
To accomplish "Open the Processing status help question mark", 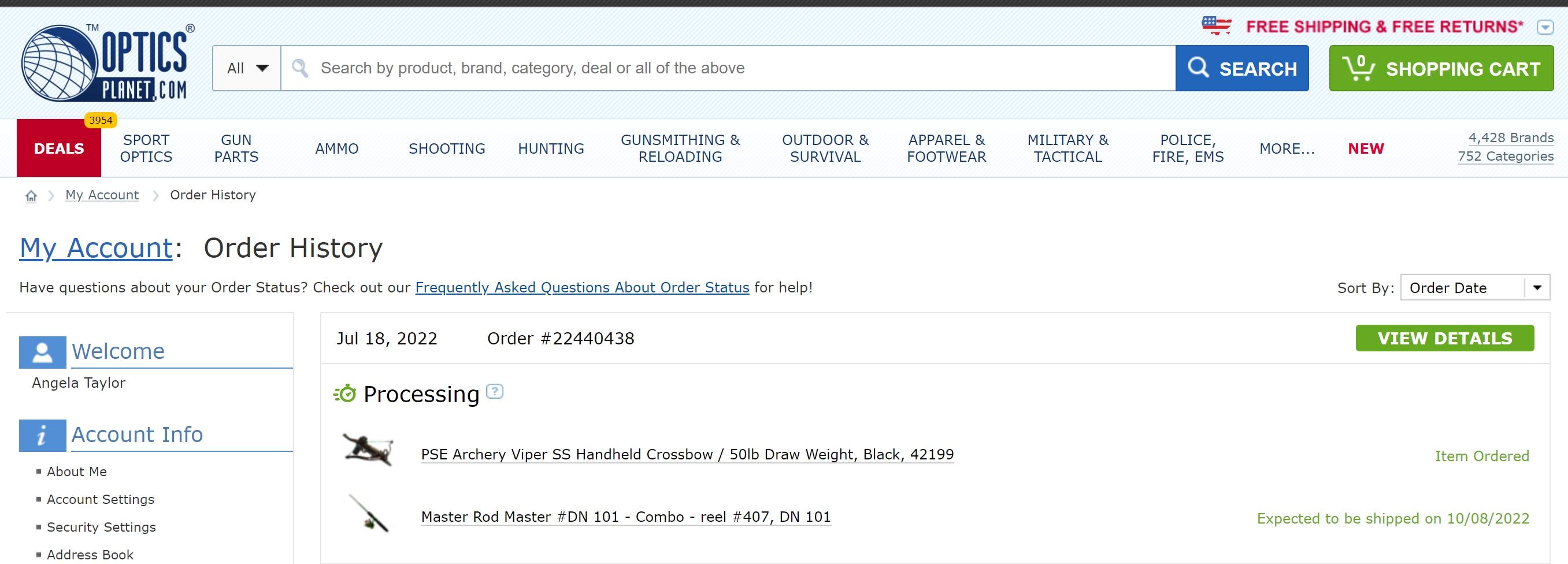I will 494,392.
